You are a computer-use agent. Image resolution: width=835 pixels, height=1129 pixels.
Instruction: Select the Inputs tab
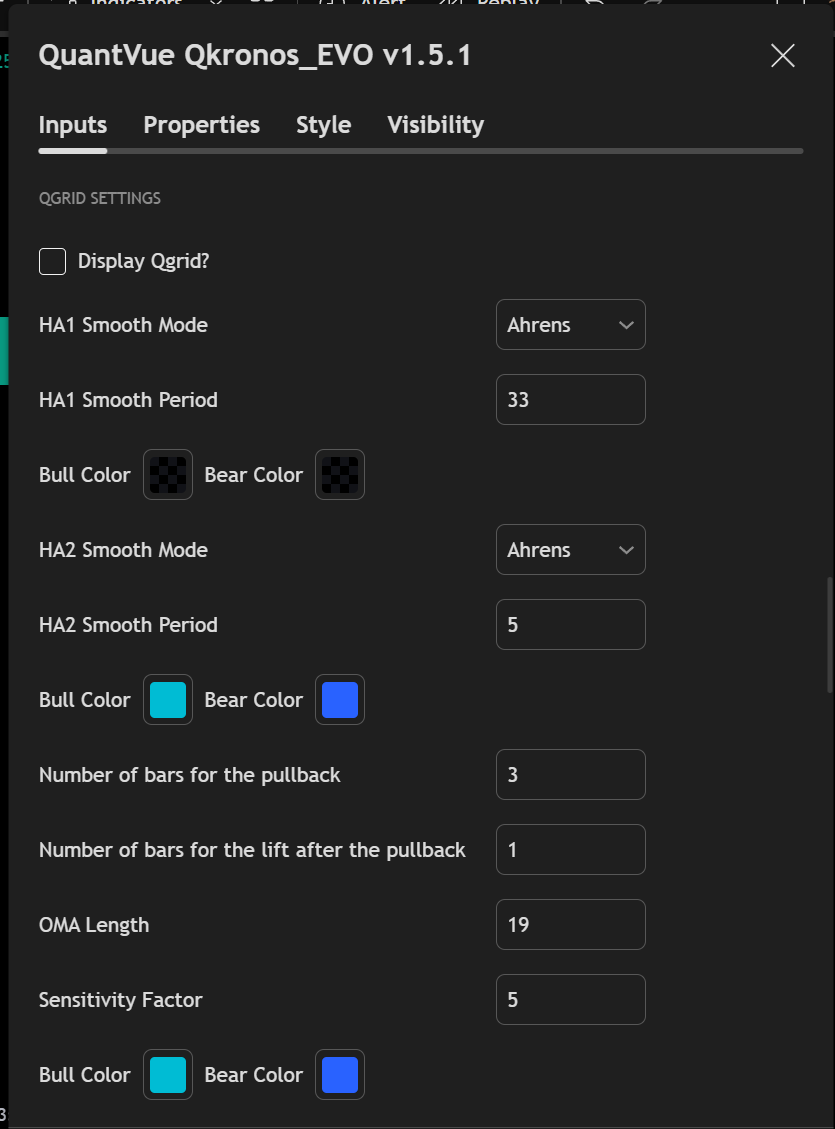[73, 125]
